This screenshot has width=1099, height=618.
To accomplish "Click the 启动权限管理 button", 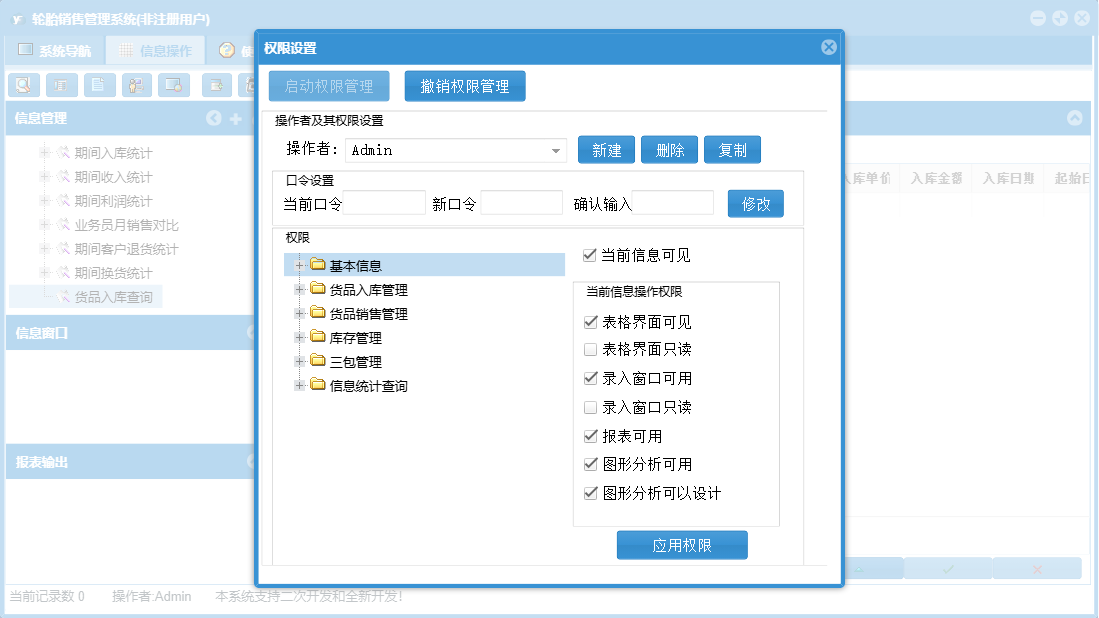I will coord(329,86).
